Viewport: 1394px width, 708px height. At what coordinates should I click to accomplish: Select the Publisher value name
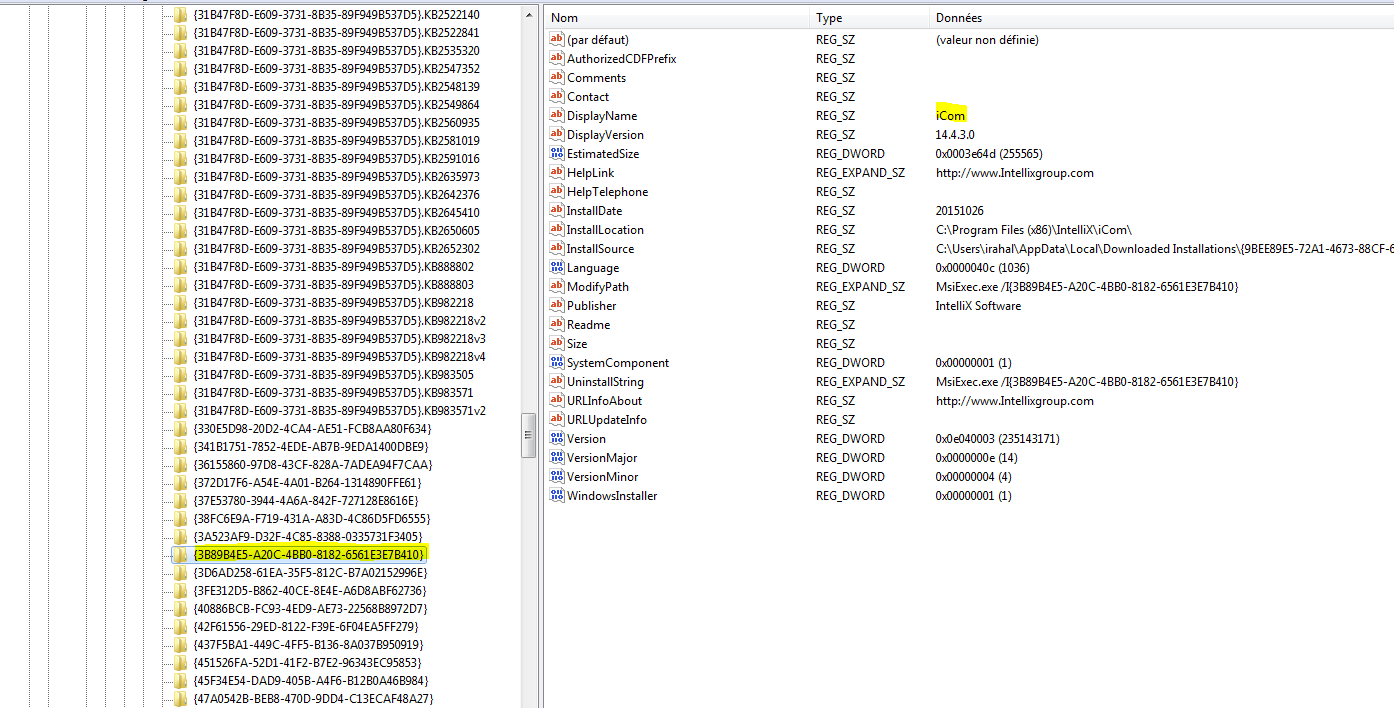591,306
